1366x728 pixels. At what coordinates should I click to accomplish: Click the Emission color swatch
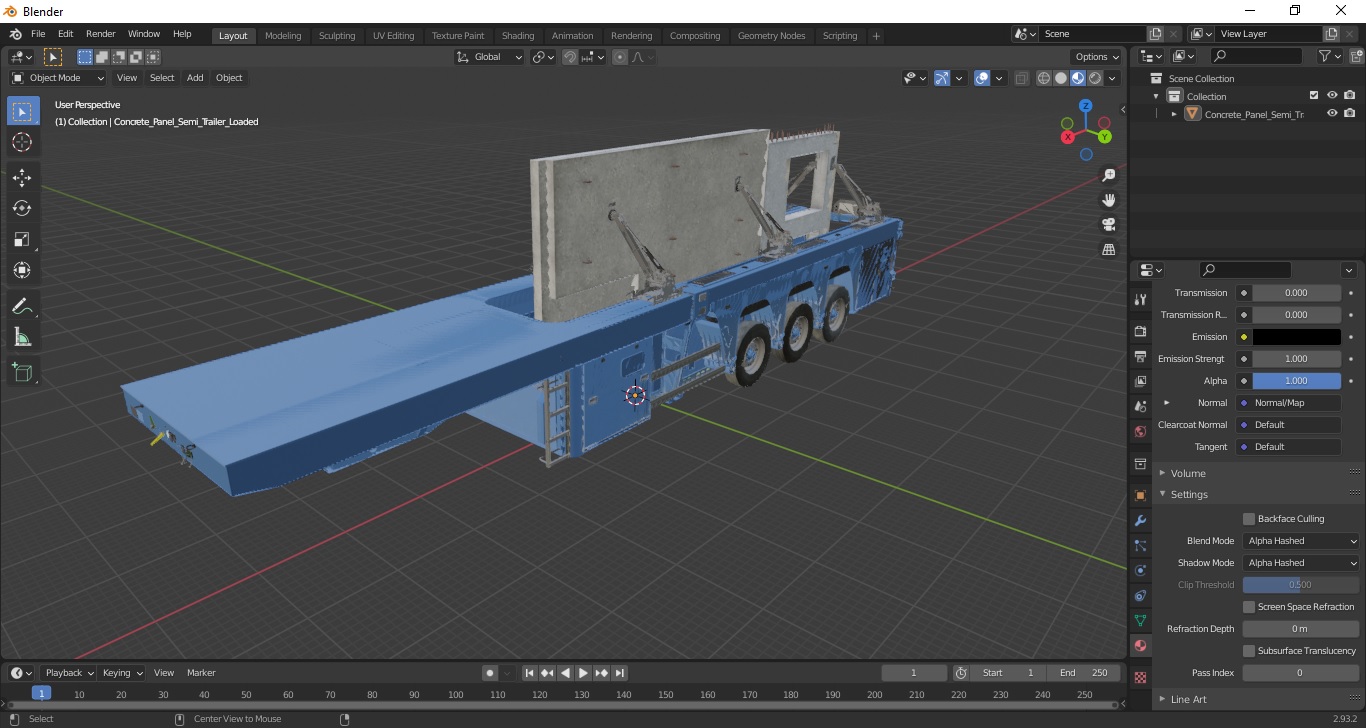pos(1296,337)
